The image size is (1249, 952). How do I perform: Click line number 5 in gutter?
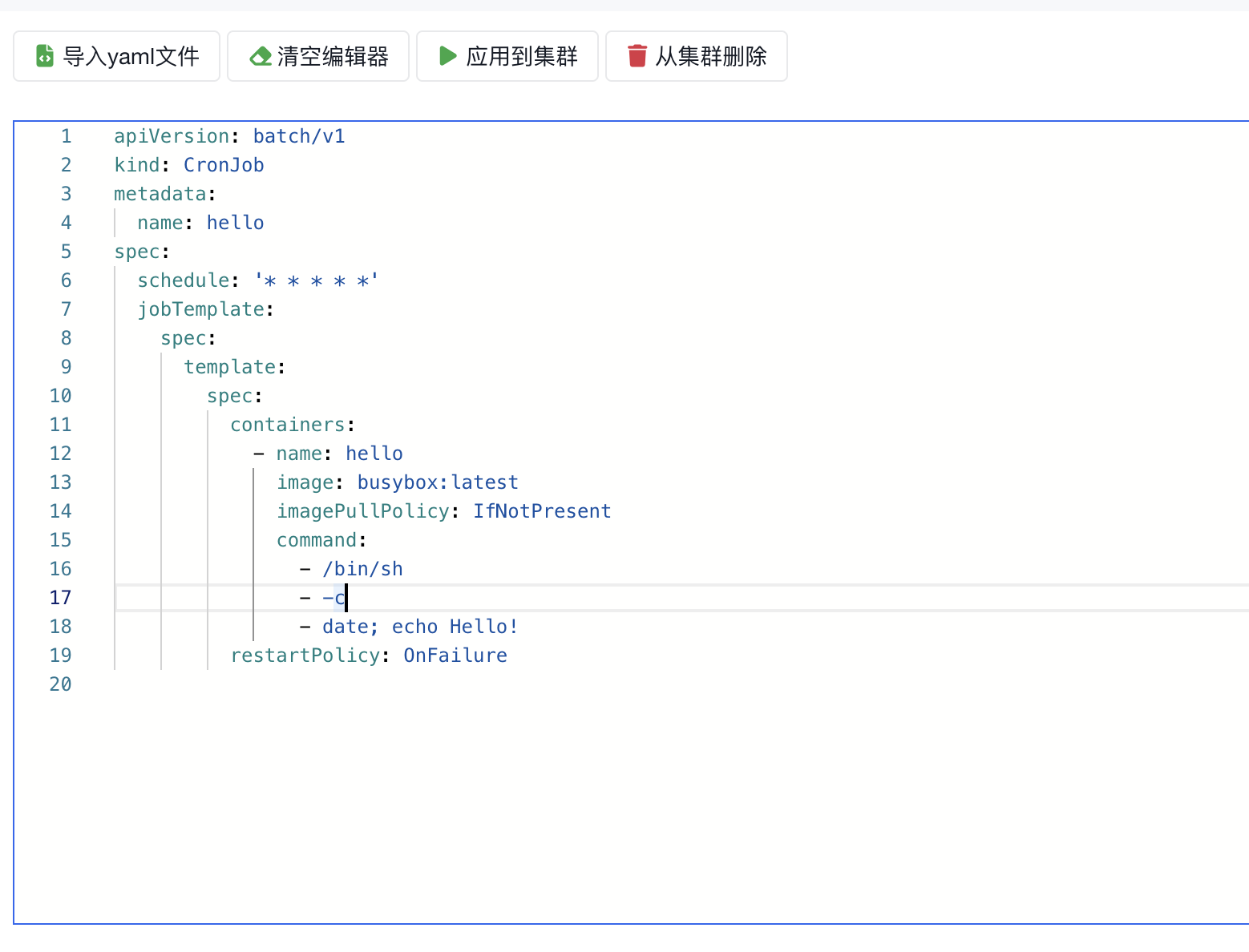click(x=66, y=252)
